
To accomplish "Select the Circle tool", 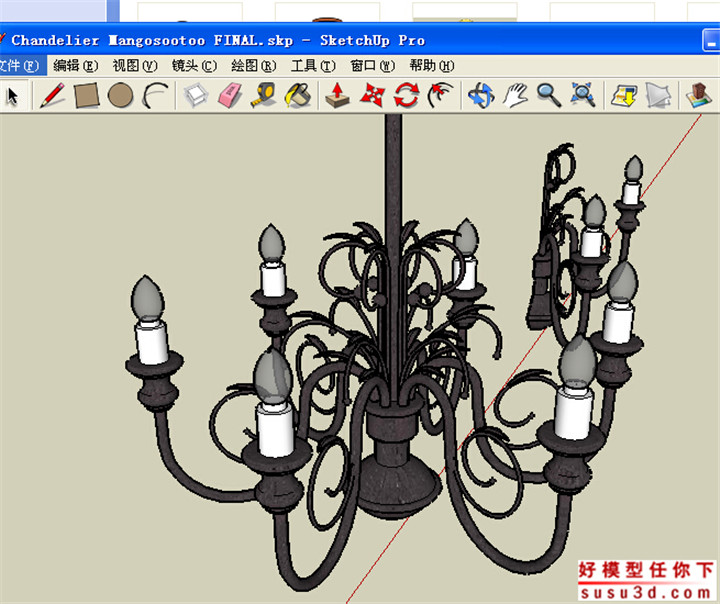I will click(x=120, y=96).
